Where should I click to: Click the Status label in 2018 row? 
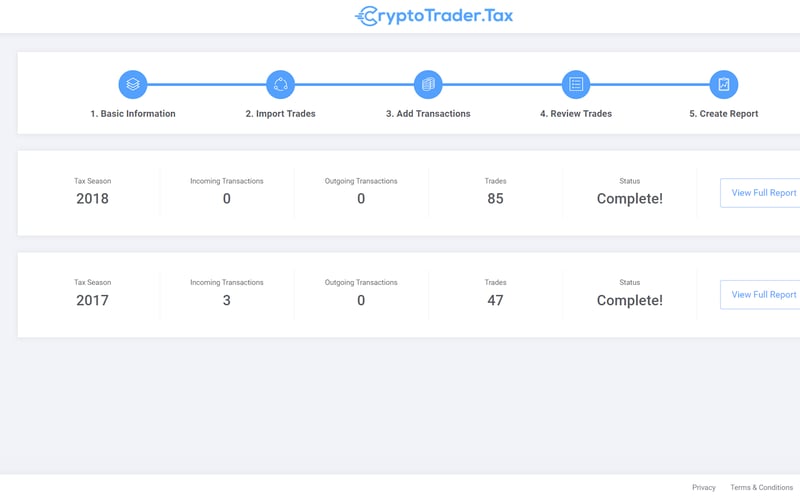(x=630, y=181)
